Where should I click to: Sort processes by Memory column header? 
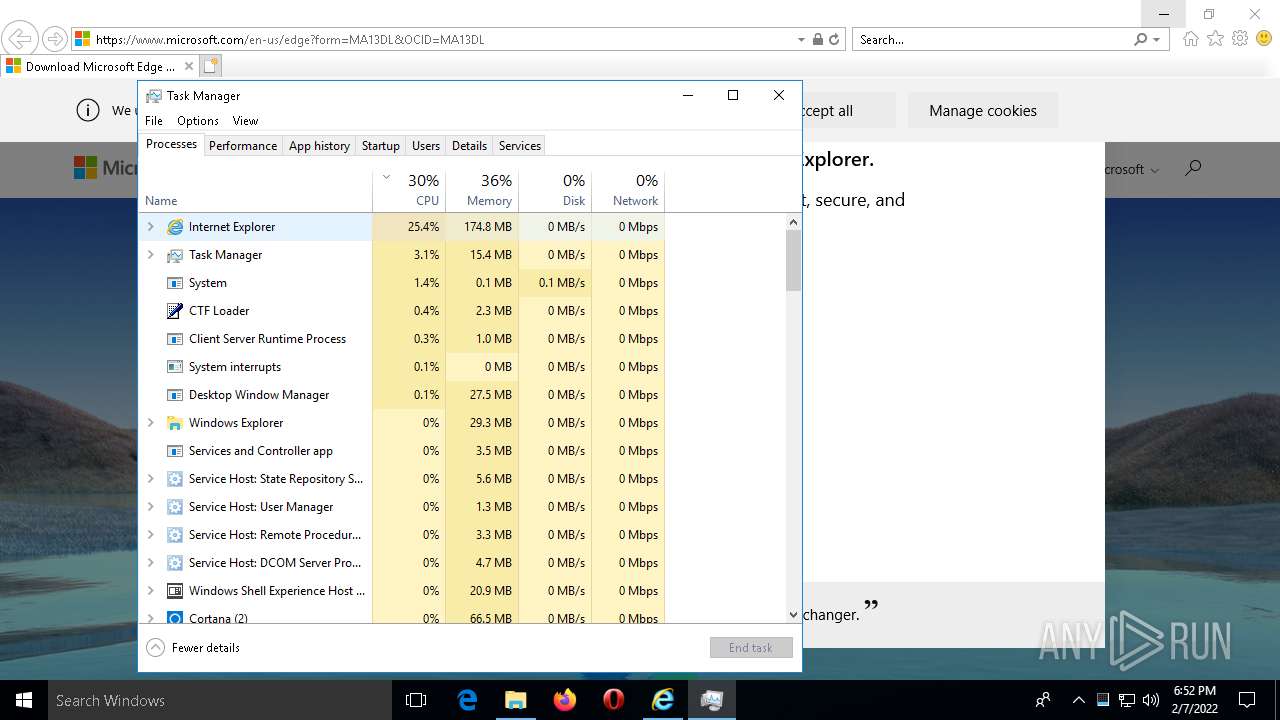coord(482,189)
